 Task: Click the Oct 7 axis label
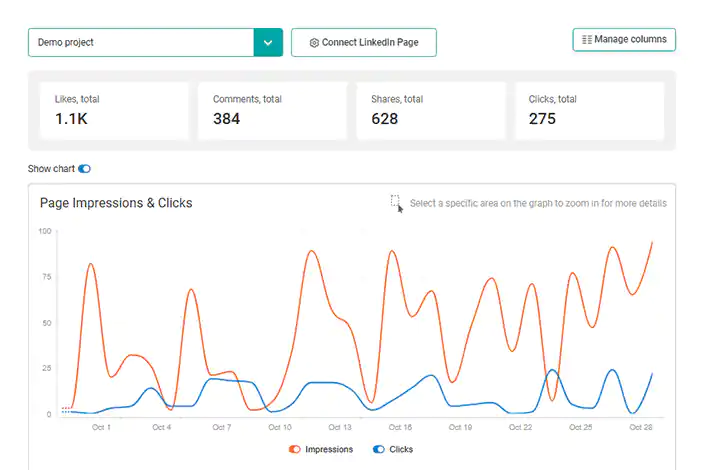pos(221,427)
